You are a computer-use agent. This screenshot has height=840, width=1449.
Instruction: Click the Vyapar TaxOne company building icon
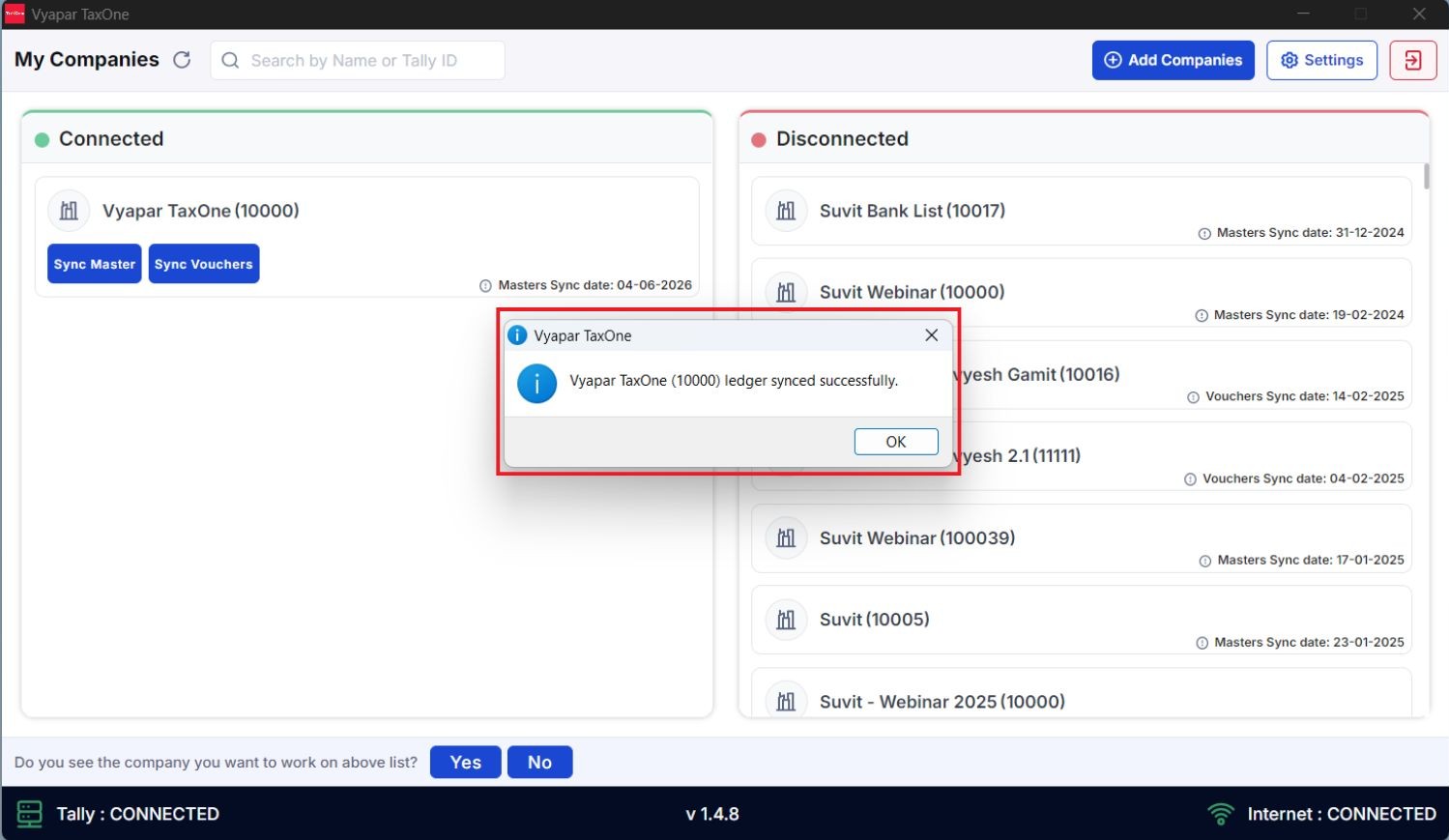point(69,211)
